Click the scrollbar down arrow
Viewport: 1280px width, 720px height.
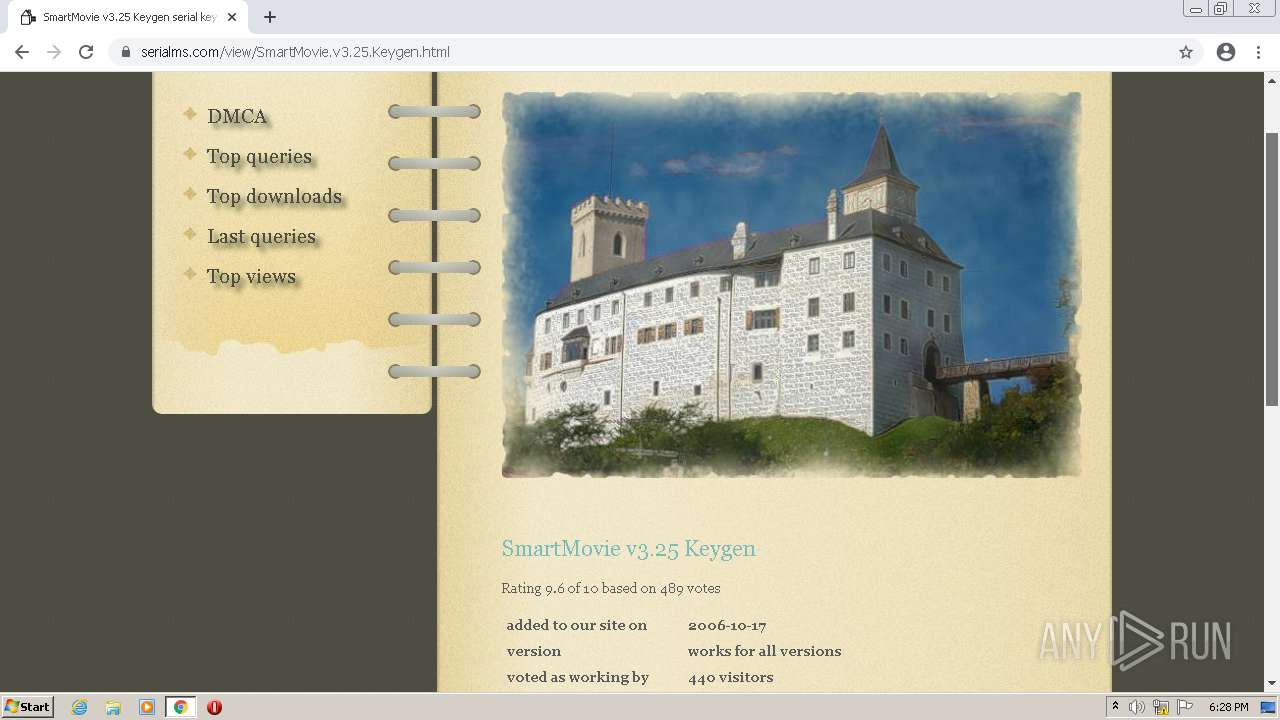pos(1272,684)
